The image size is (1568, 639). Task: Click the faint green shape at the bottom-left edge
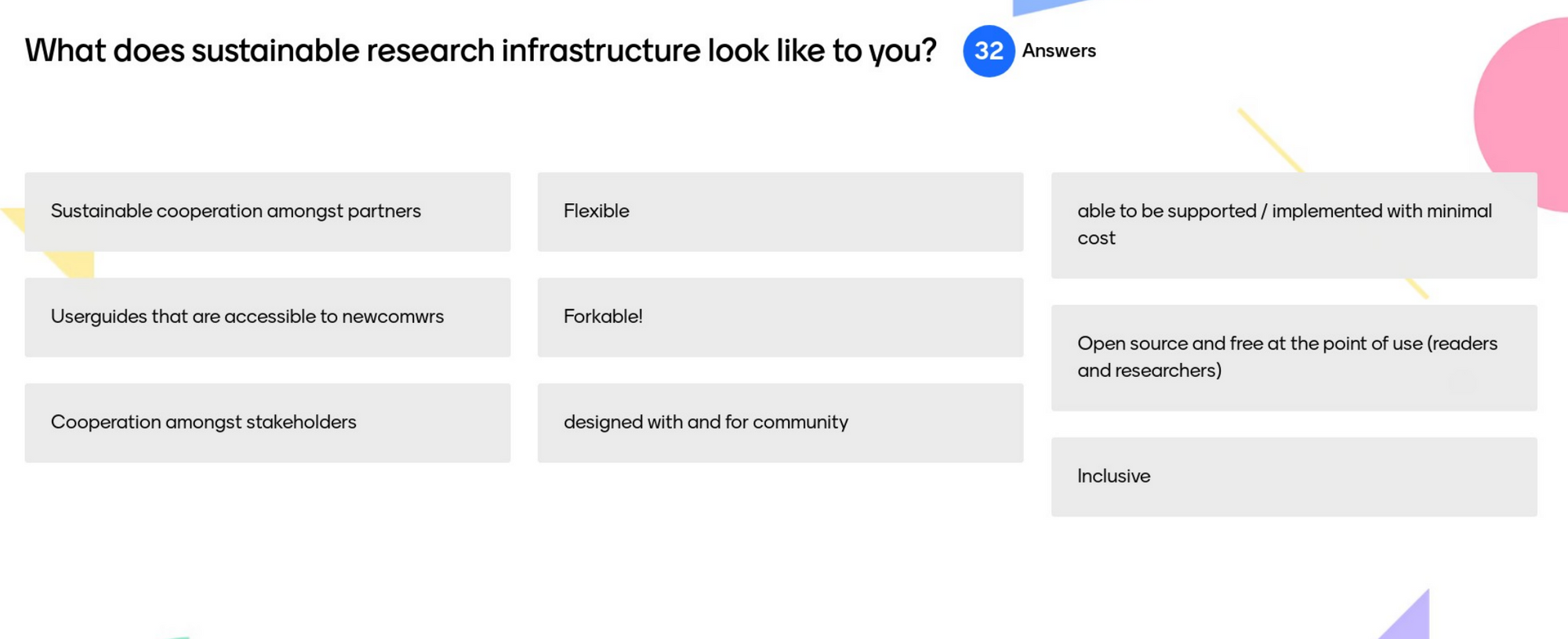point(176,635)
